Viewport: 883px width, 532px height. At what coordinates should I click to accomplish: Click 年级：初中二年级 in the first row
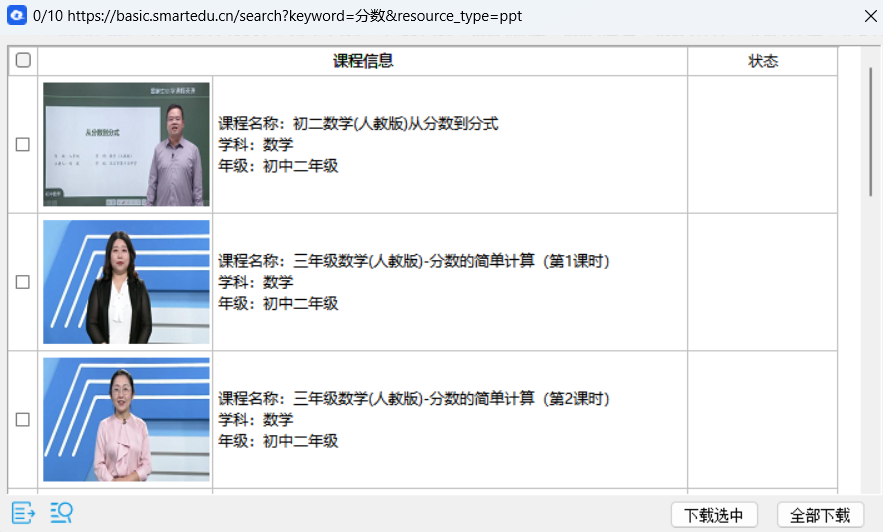click(278, 166)
